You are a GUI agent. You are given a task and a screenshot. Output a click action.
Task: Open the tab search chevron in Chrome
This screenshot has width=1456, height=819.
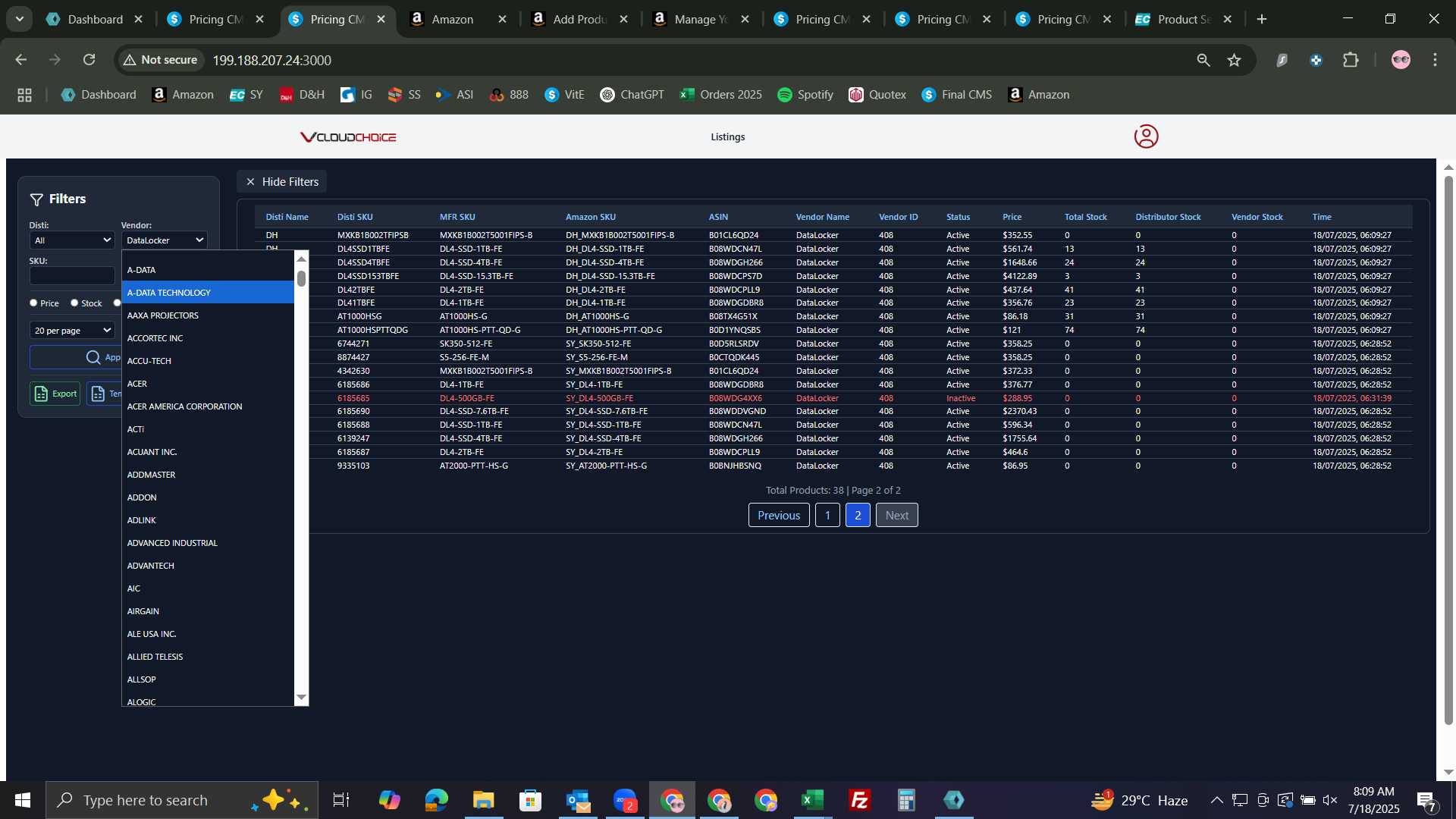coord(20,19)
